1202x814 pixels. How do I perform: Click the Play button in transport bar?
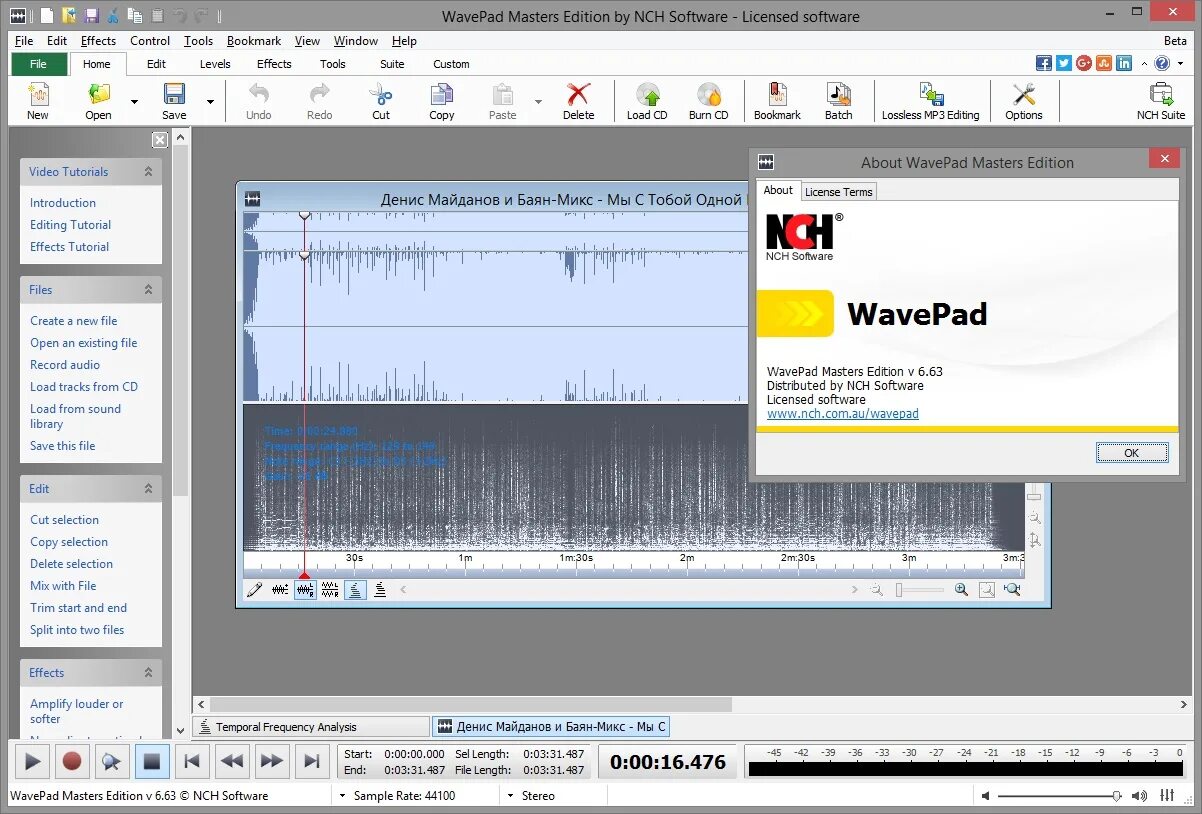(32, 761)
